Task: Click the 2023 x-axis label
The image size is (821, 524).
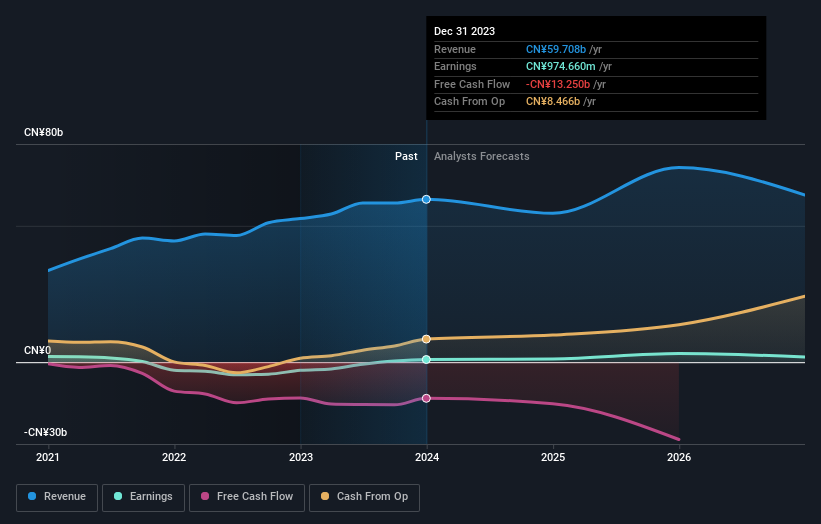Action: (301, 458)
